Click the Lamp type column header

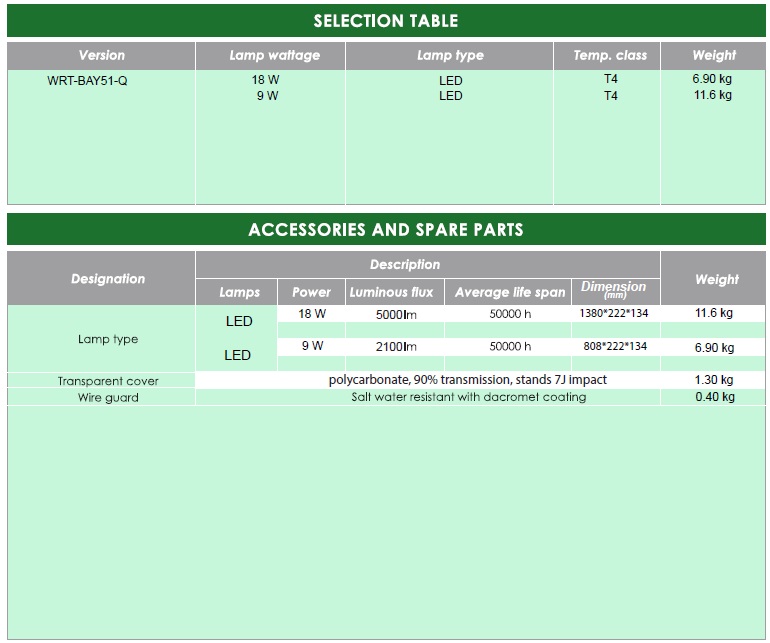click(449, 55)
